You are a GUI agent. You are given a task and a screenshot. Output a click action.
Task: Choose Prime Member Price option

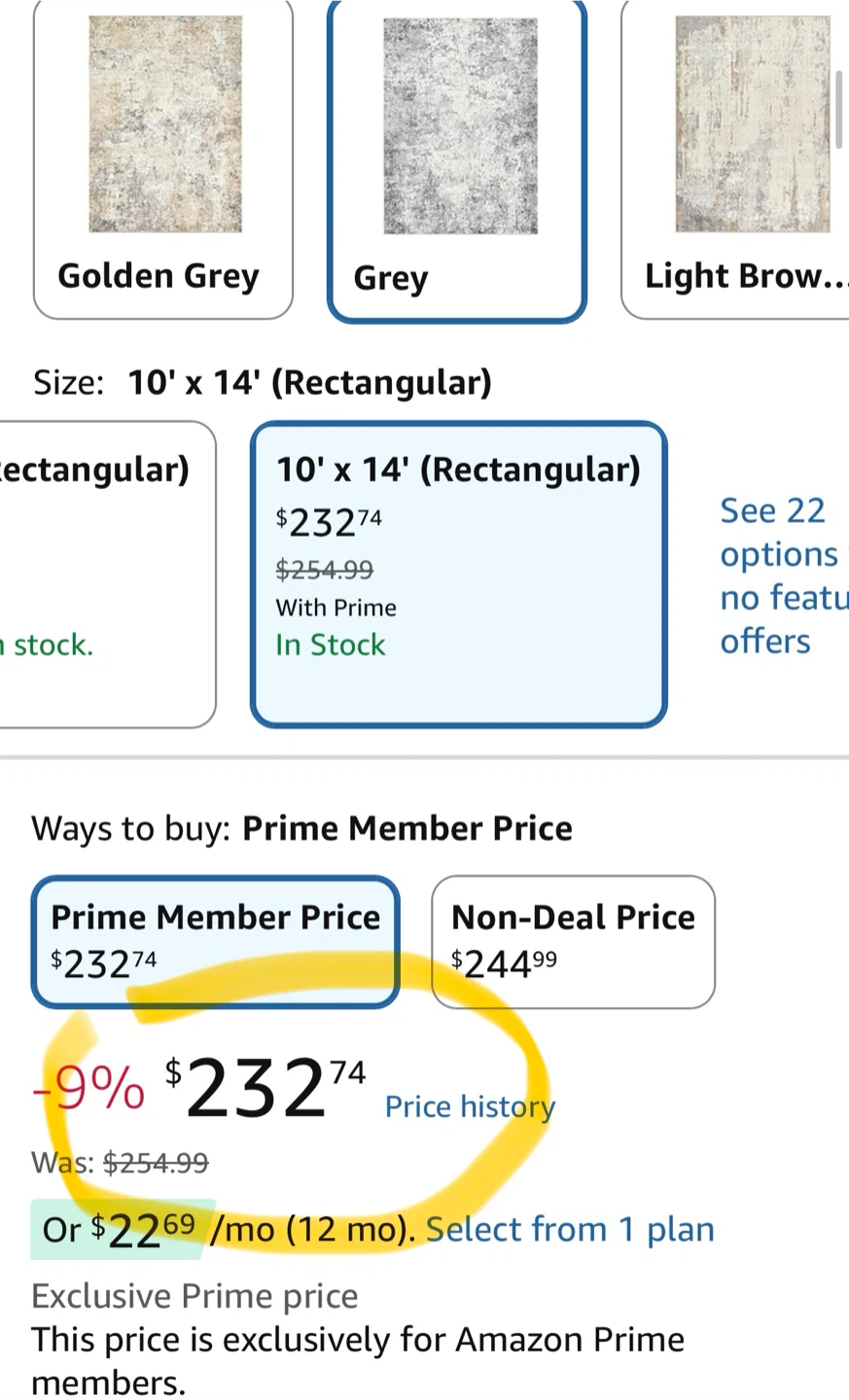(x=216, y=942)
